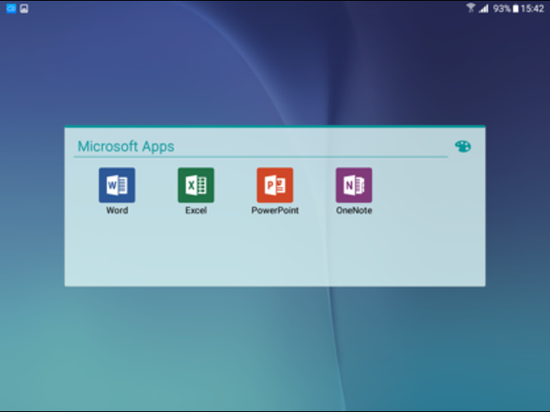
Task: Launch the OneNote app icon
Action: click(x=354, y=185)
